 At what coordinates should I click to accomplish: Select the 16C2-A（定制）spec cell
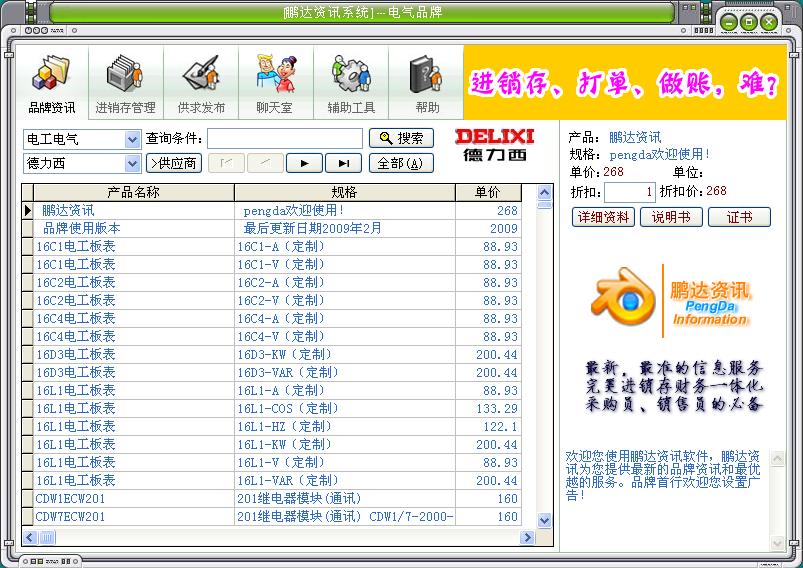point(345,282)
